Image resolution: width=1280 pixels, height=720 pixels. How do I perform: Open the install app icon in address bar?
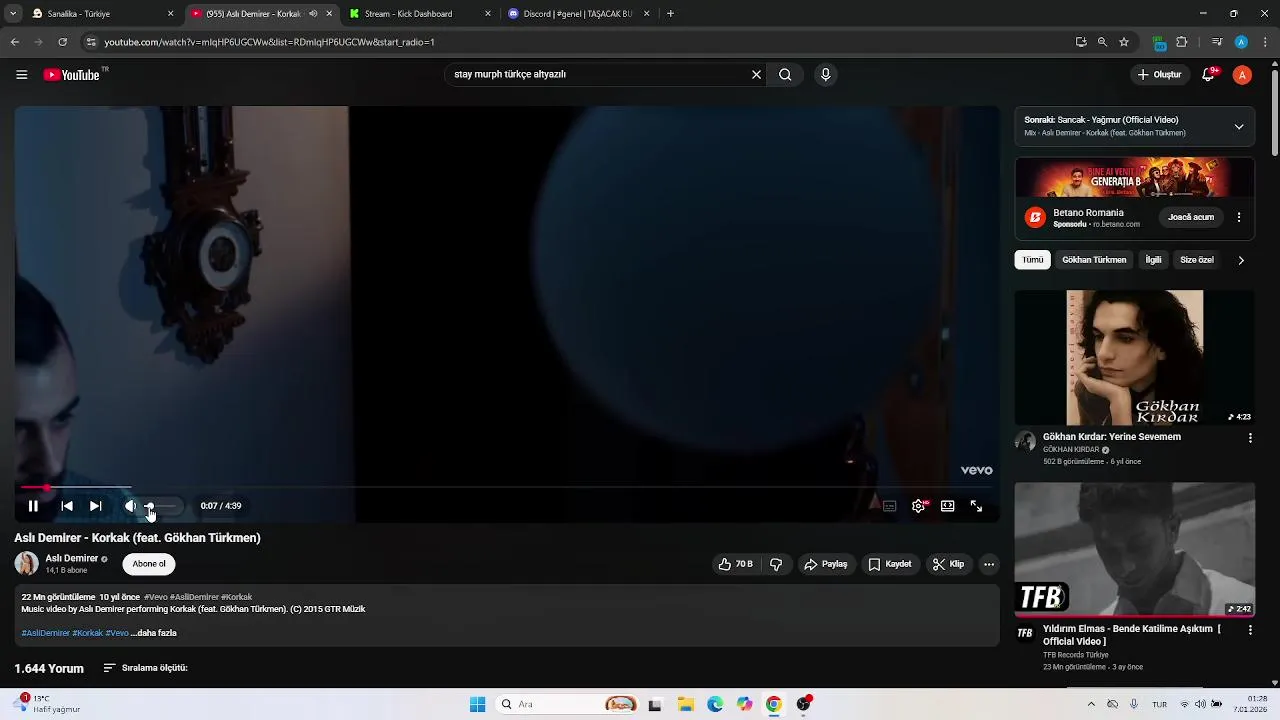pyautogui.click(x=1081, y=42)
